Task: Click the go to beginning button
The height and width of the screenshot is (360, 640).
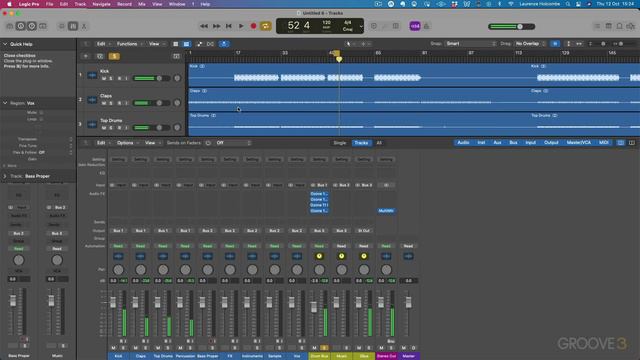Action: coord(229,26)
